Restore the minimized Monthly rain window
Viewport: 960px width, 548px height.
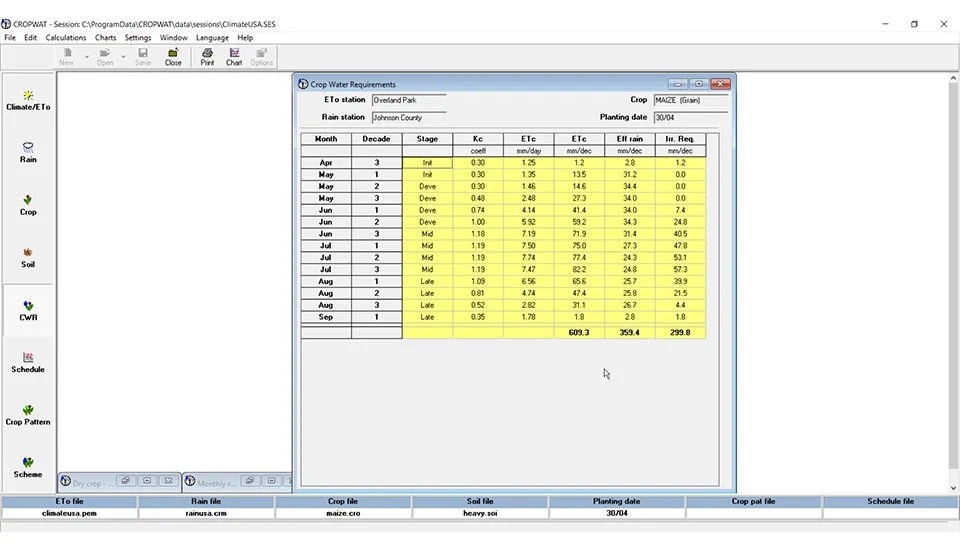(250, 482)
